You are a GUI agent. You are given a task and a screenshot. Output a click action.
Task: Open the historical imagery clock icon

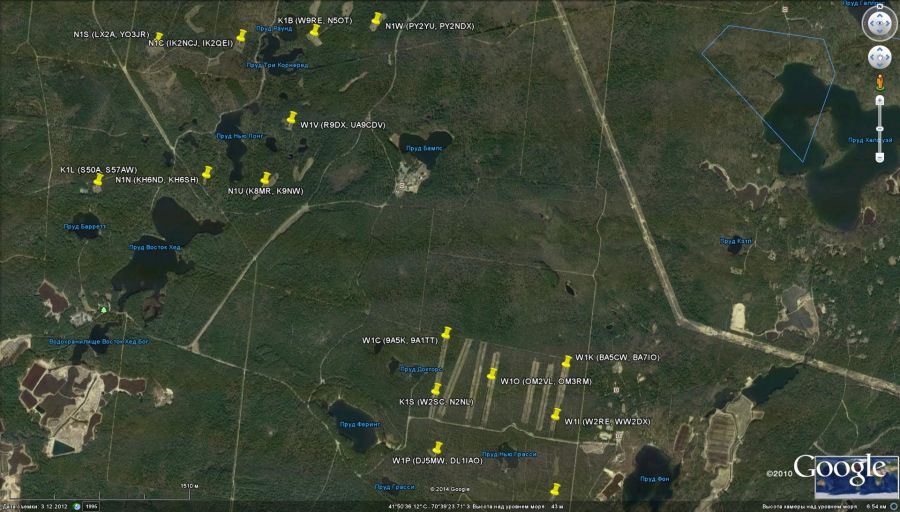pos(75,506)
